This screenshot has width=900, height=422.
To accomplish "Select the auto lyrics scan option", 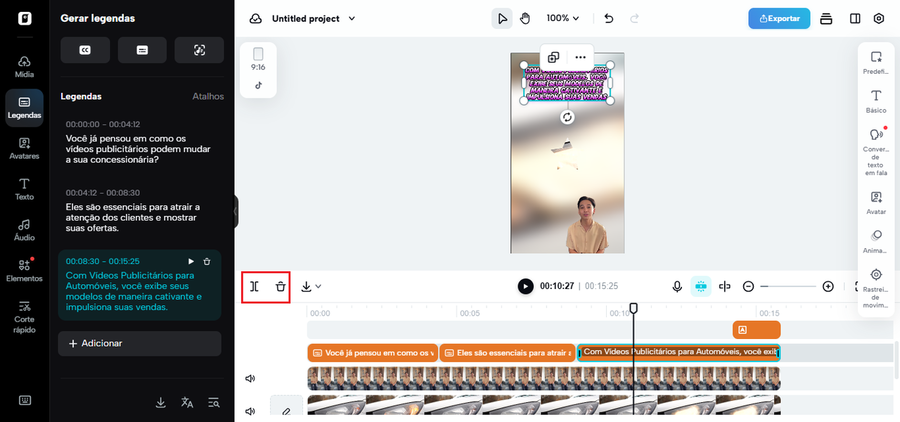I will [x=199, y=50].
